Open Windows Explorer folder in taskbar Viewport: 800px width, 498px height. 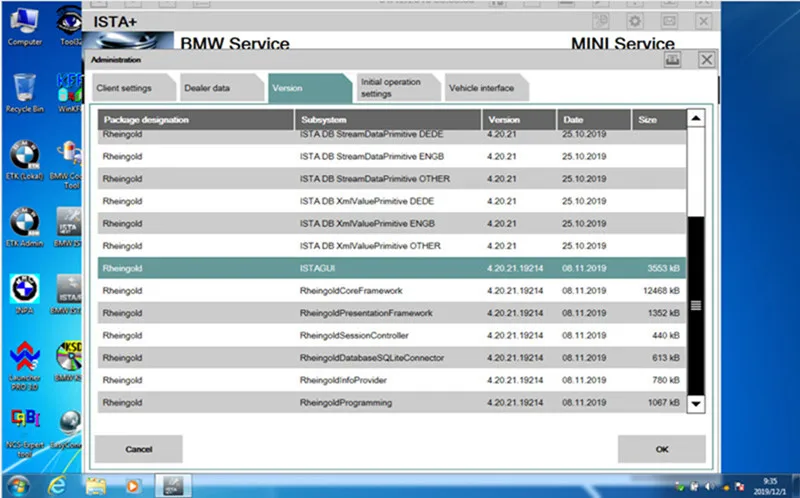click(95, 484)
